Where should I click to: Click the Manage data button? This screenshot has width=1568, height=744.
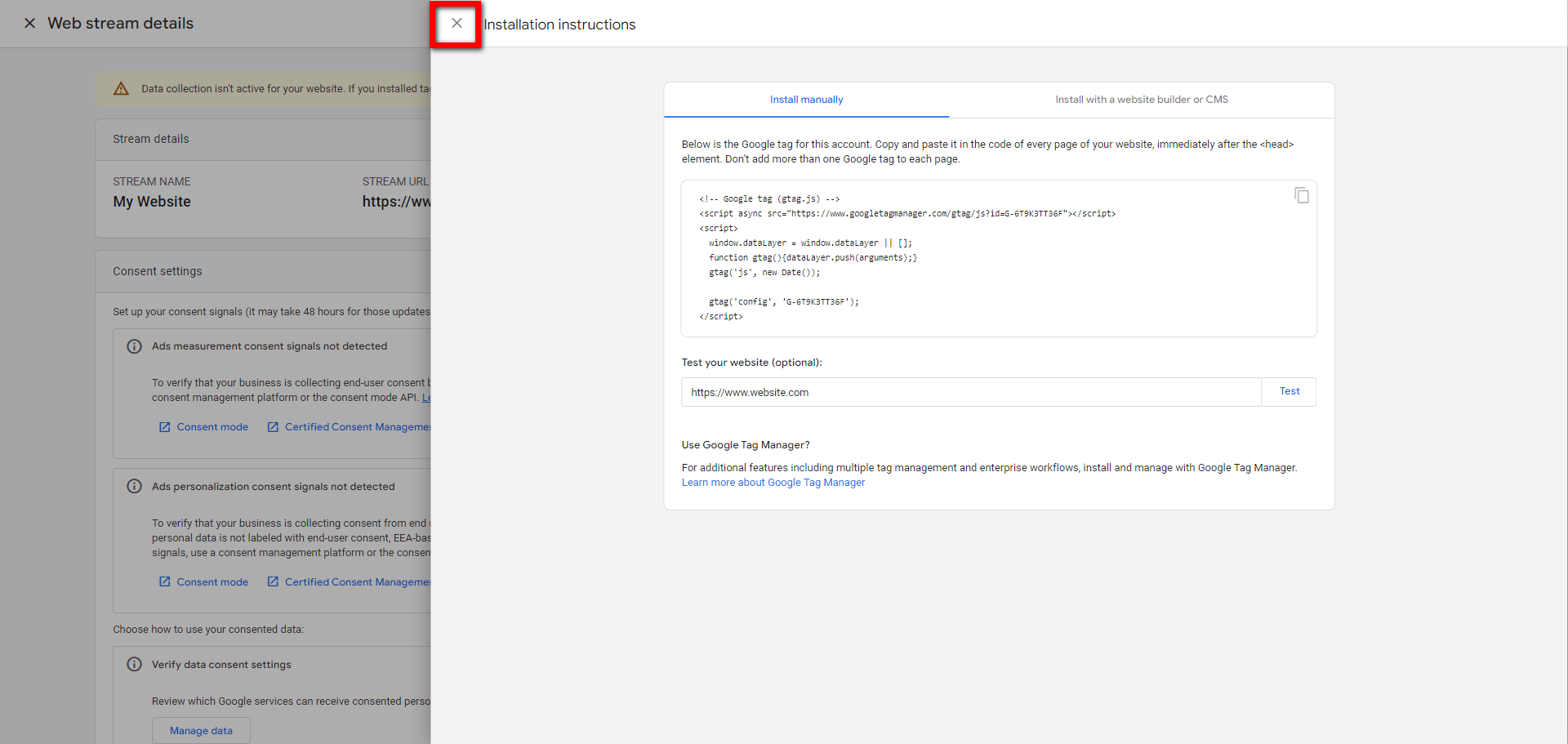201,730
